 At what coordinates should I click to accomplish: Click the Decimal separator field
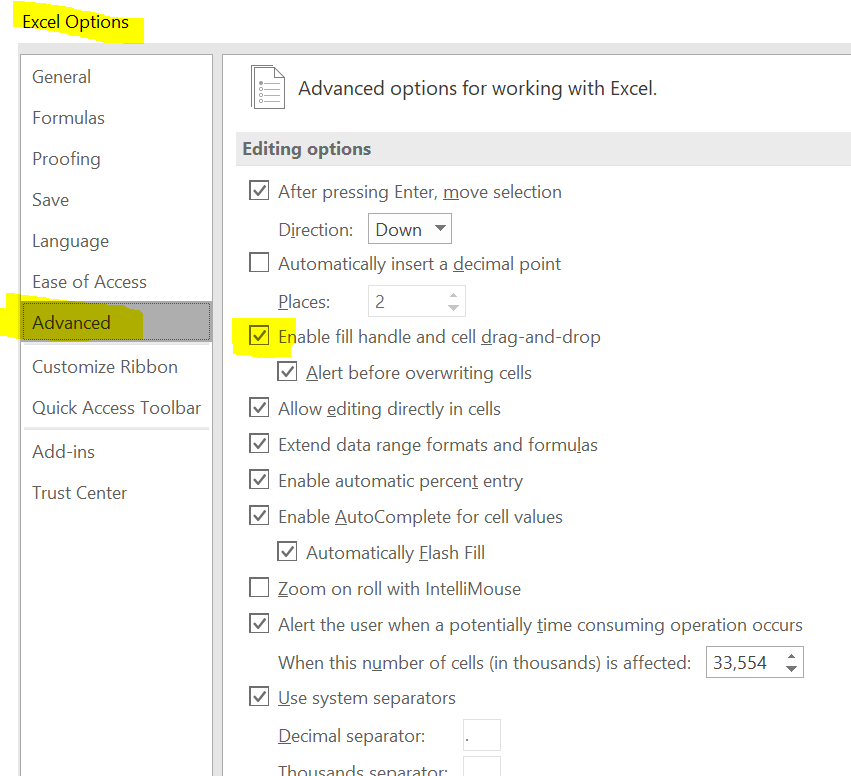pyautogui.click(x=482, y=735)
